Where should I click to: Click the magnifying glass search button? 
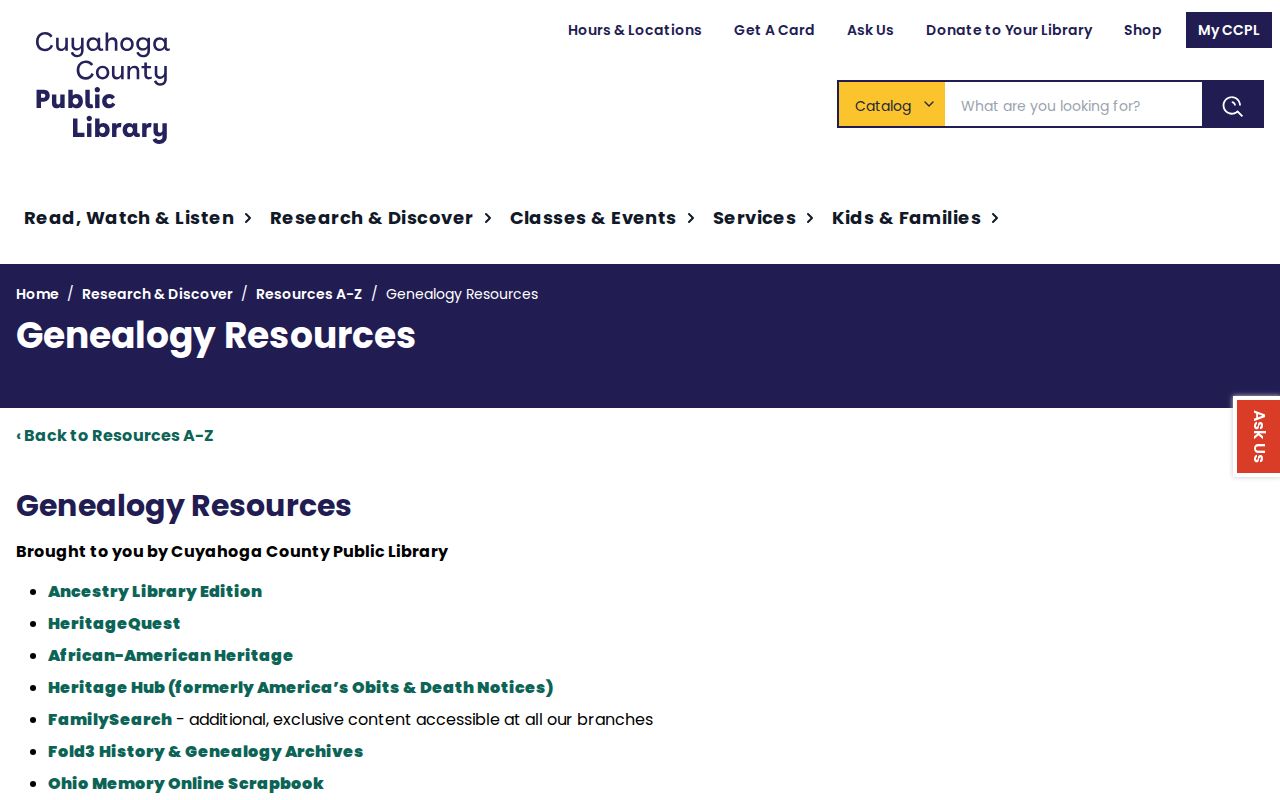point(1233,105)
